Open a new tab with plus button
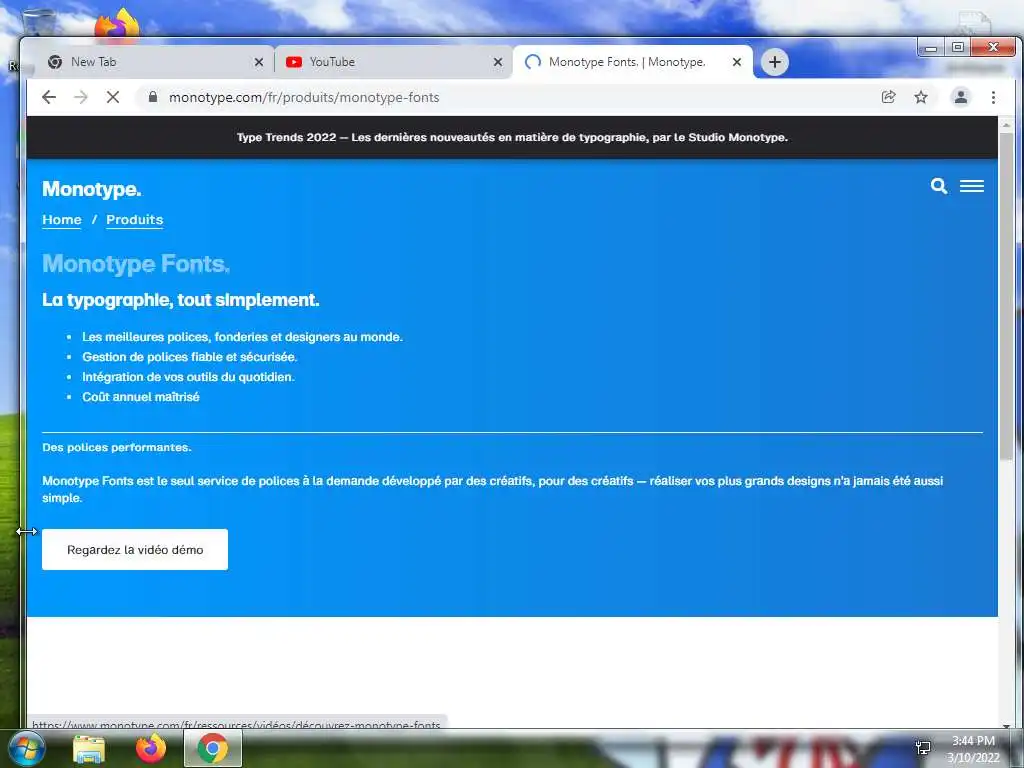This screenshot has width=1024, height=768. coord(775,62)
